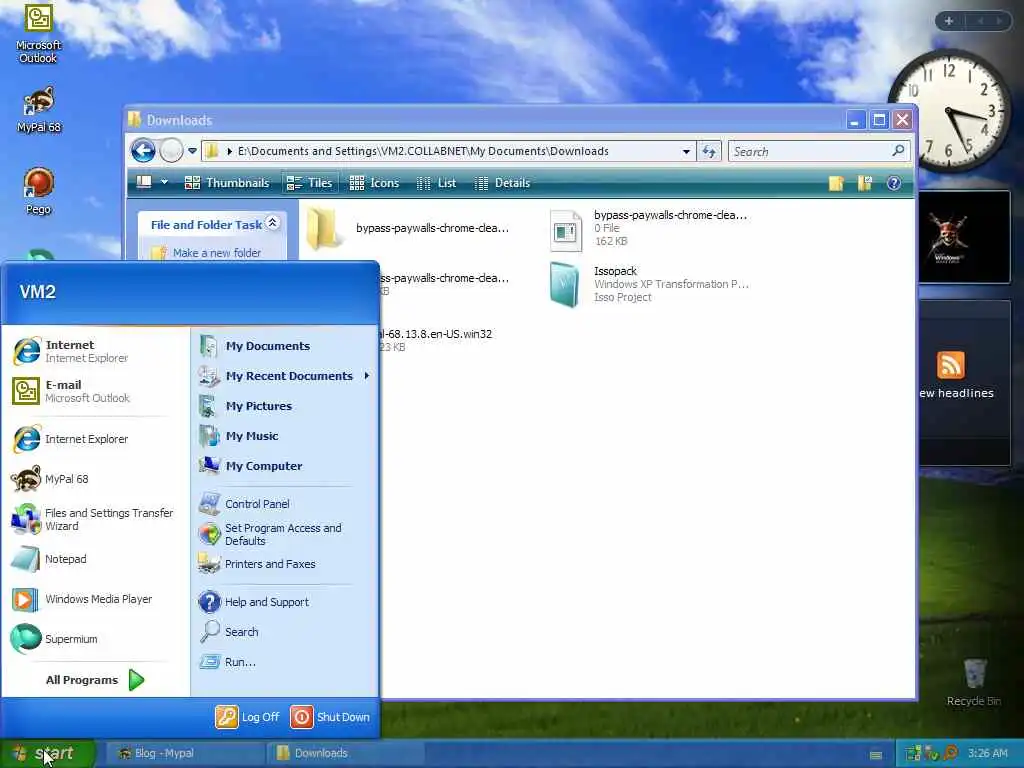Click the Log Off button

pyautogui.click(x=248, y=716)
